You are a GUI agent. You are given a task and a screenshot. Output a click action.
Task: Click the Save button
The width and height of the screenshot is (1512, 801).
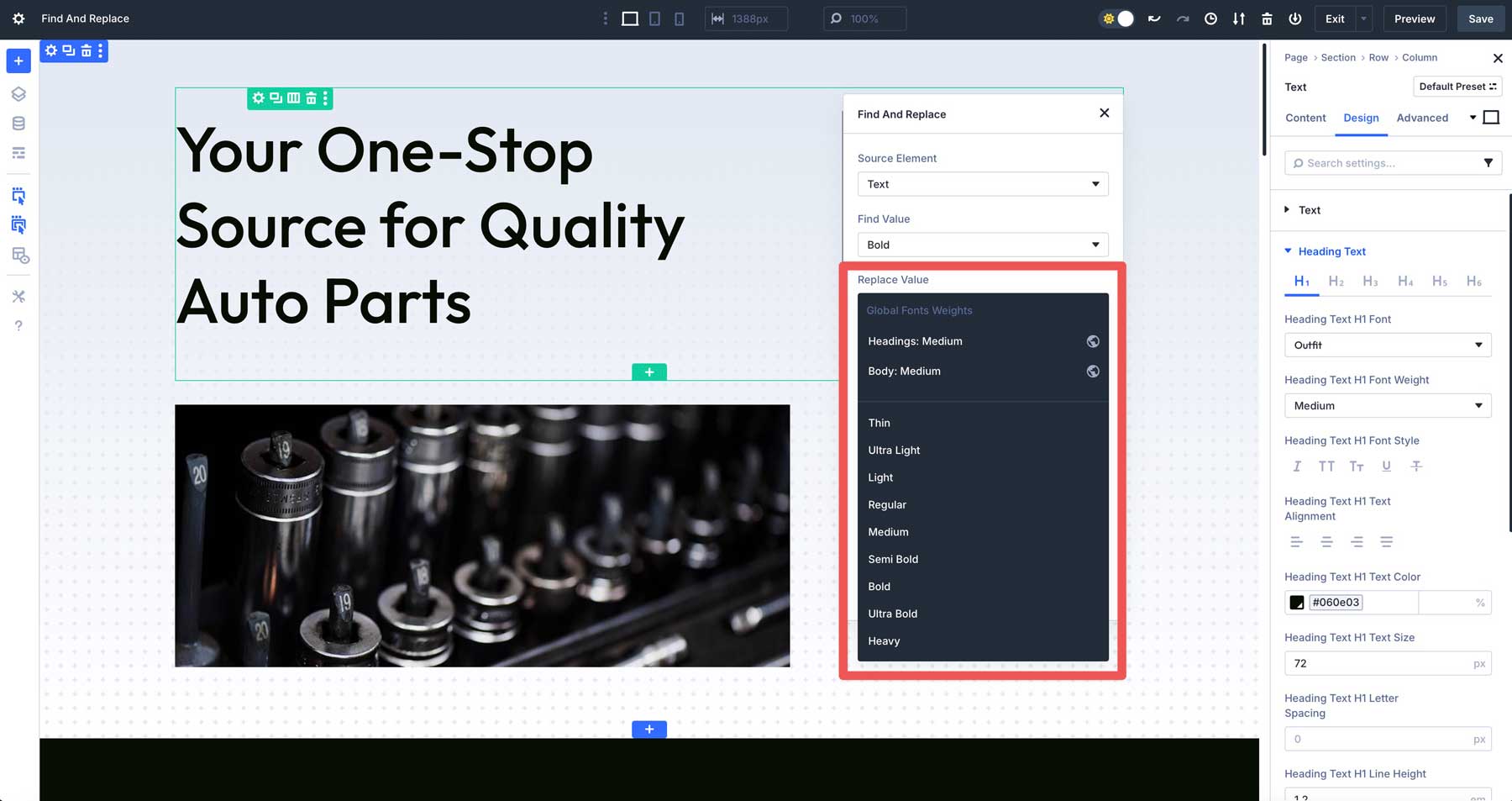pyautogui.click(x=1480, y=18)
